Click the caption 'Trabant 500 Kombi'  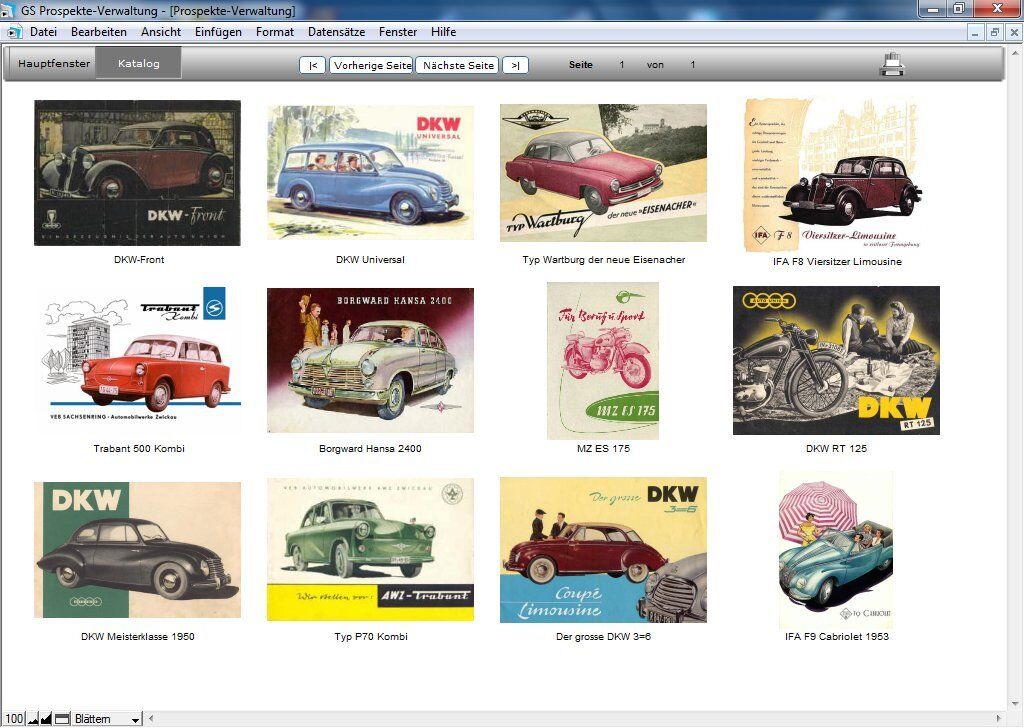pyautogui.click(x=139, y=449)
